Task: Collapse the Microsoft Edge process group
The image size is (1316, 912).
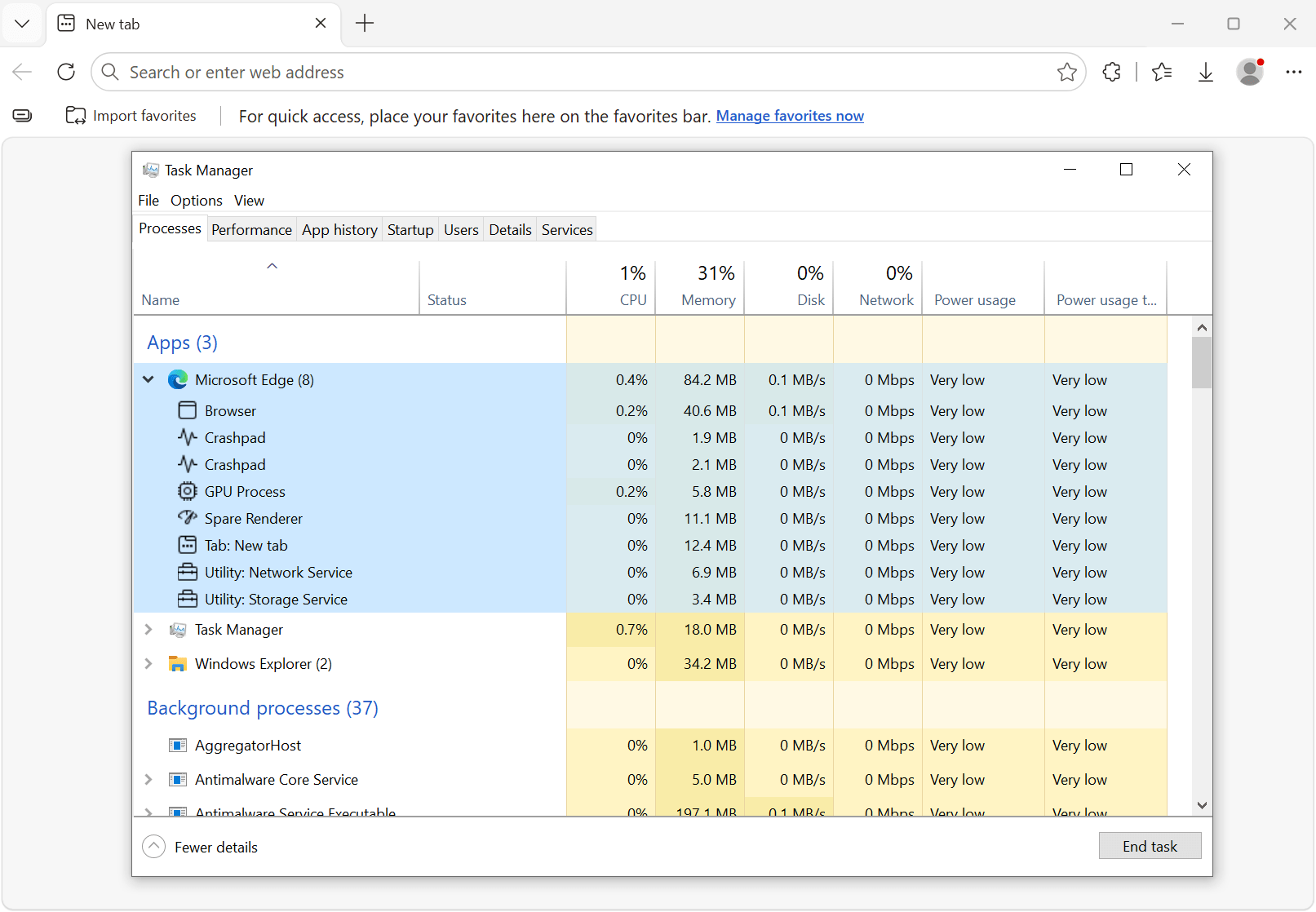Action: pos(148,379)
